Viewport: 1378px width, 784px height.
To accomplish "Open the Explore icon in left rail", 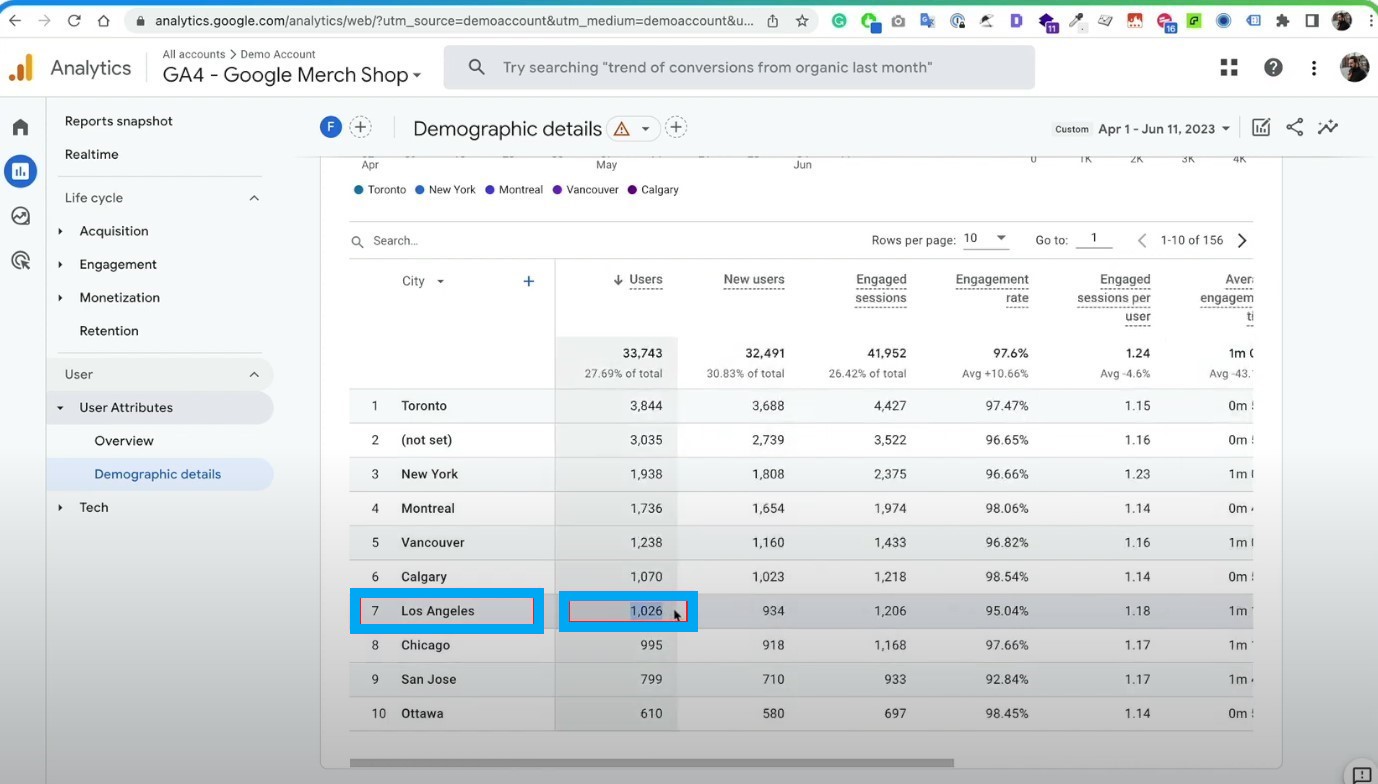I will pyautogui.click(x=20, y=216).
